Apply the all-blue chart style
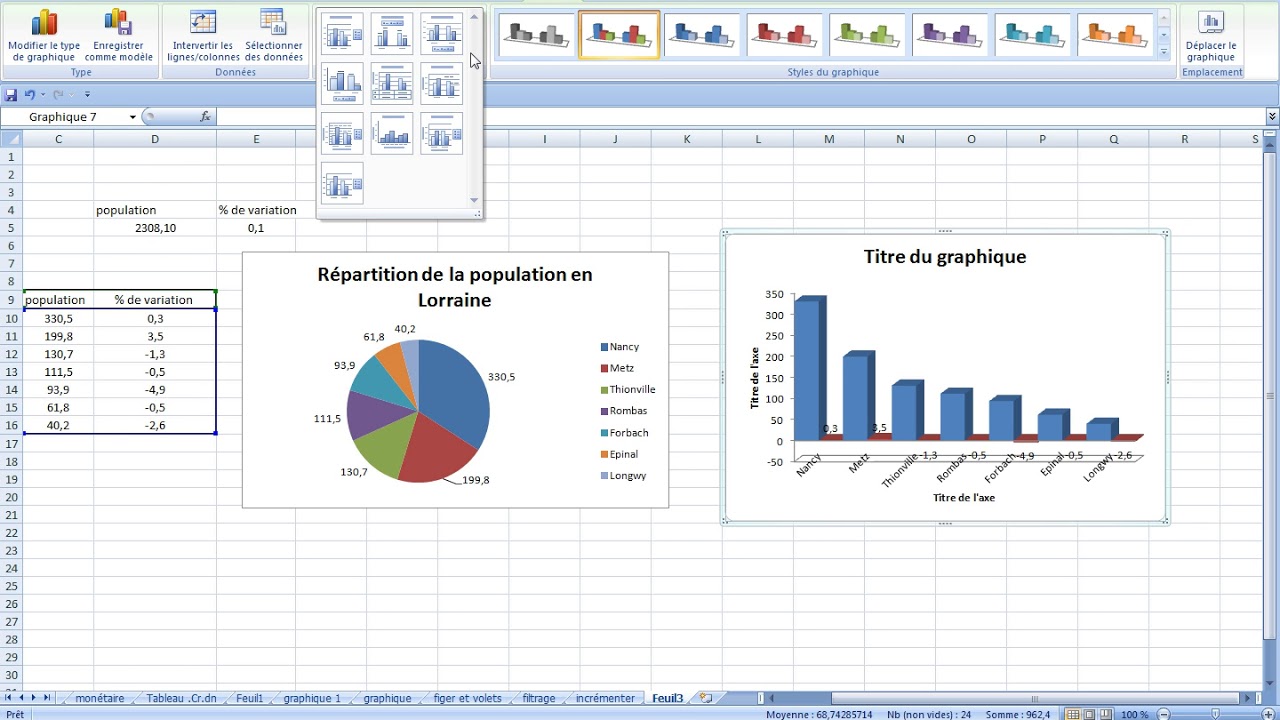 coord(702,34)
